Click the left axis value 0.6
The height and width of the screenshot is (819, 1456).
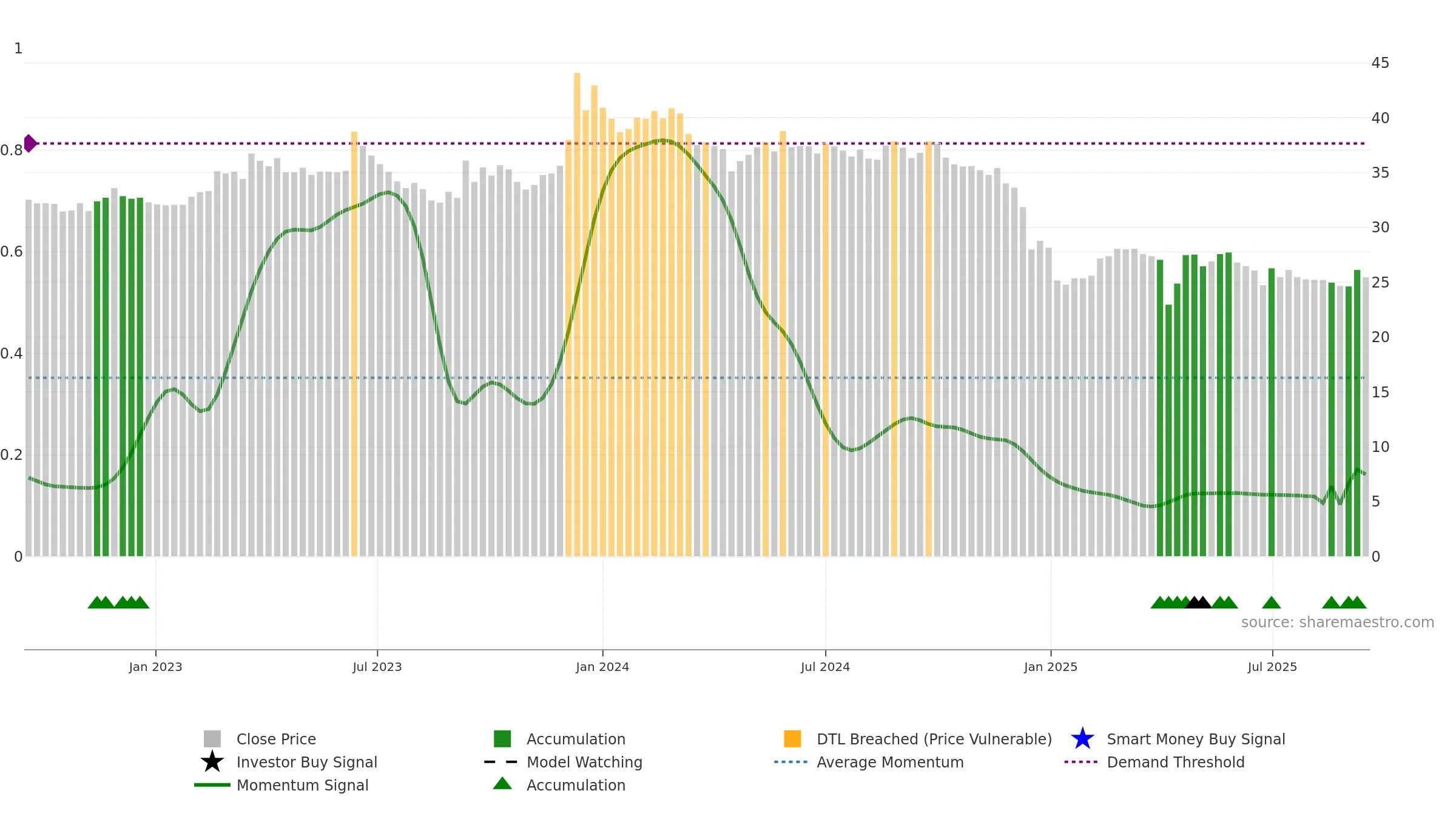coord(12,252)
